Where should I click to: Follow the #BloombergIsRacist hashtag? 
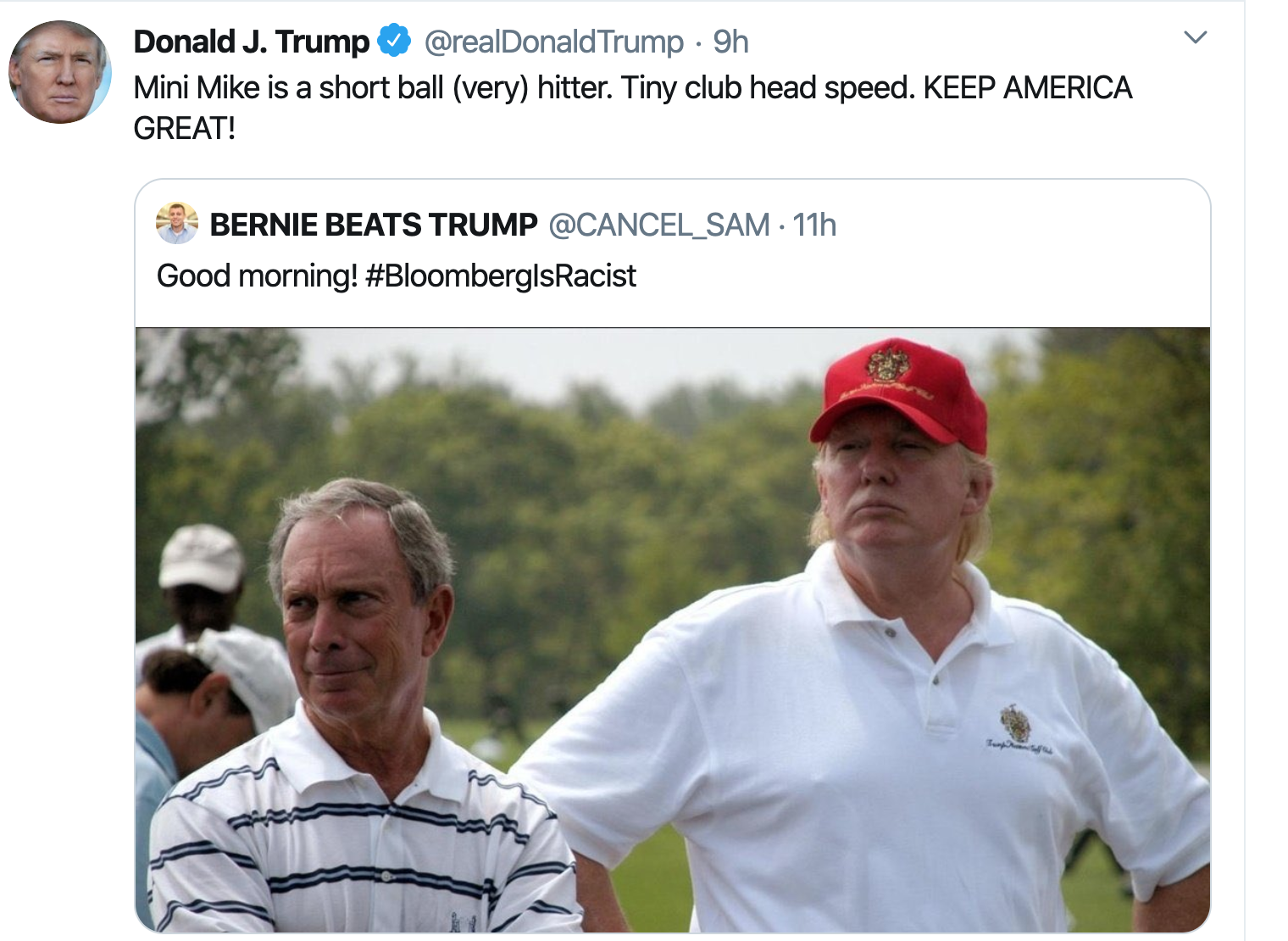point(501,276)
